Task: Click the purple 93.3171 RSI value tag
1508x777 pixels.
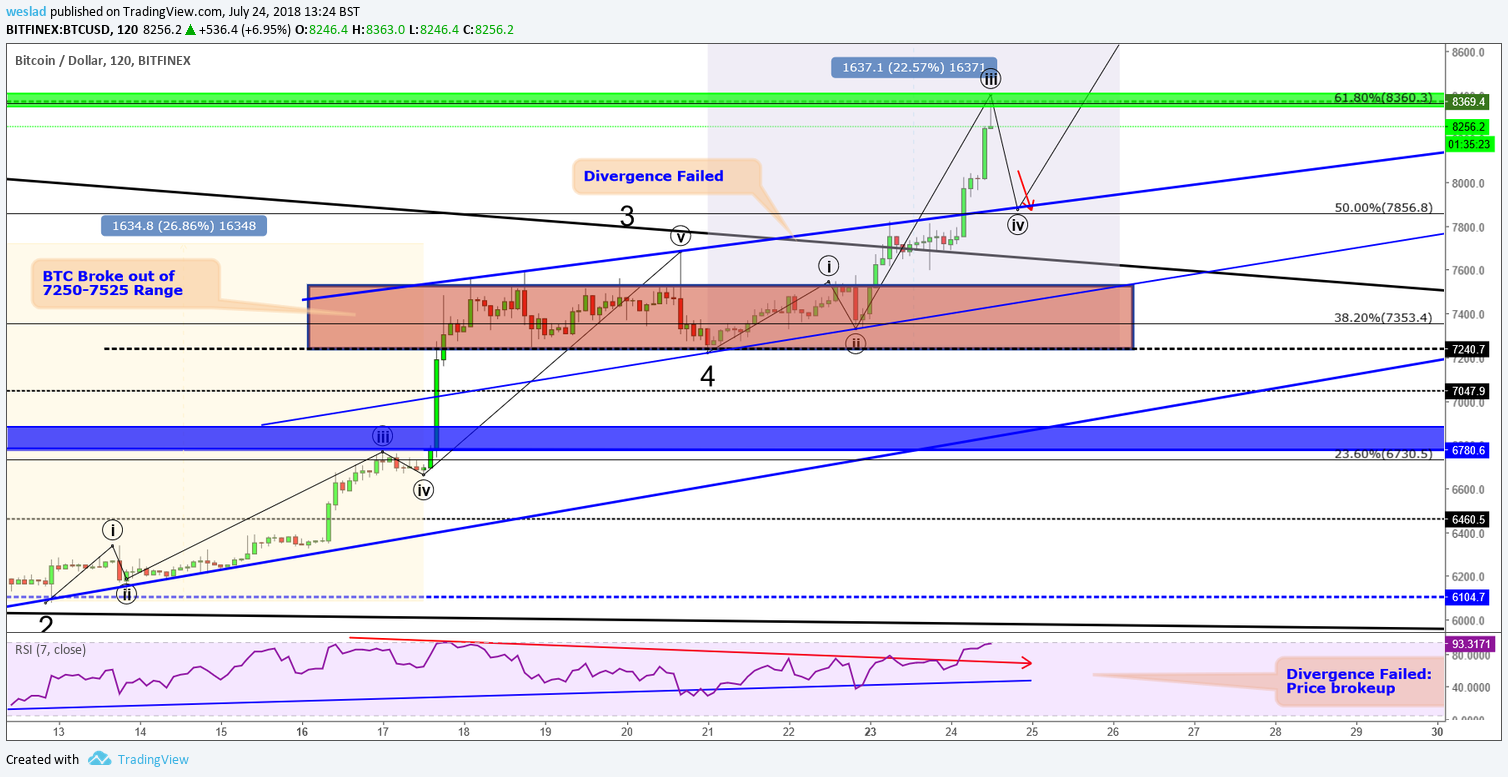Action: (x=1470, y=645)
